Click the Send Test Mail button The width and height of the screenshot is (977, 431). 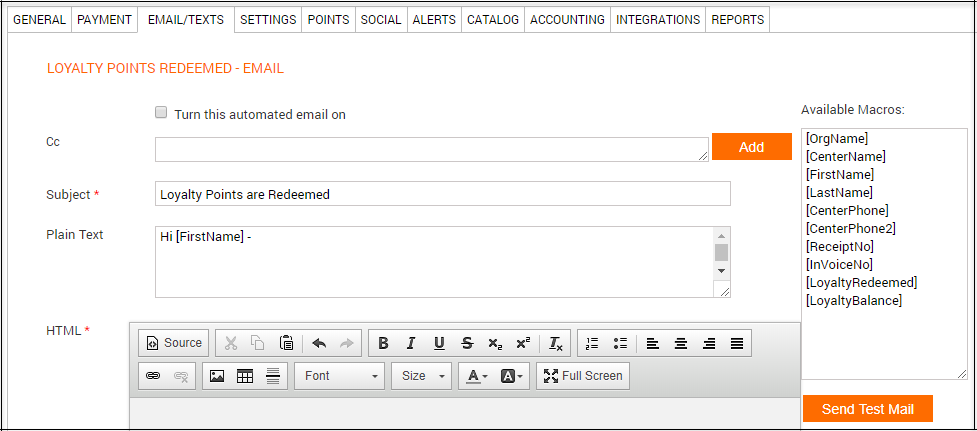click(867, 409)
